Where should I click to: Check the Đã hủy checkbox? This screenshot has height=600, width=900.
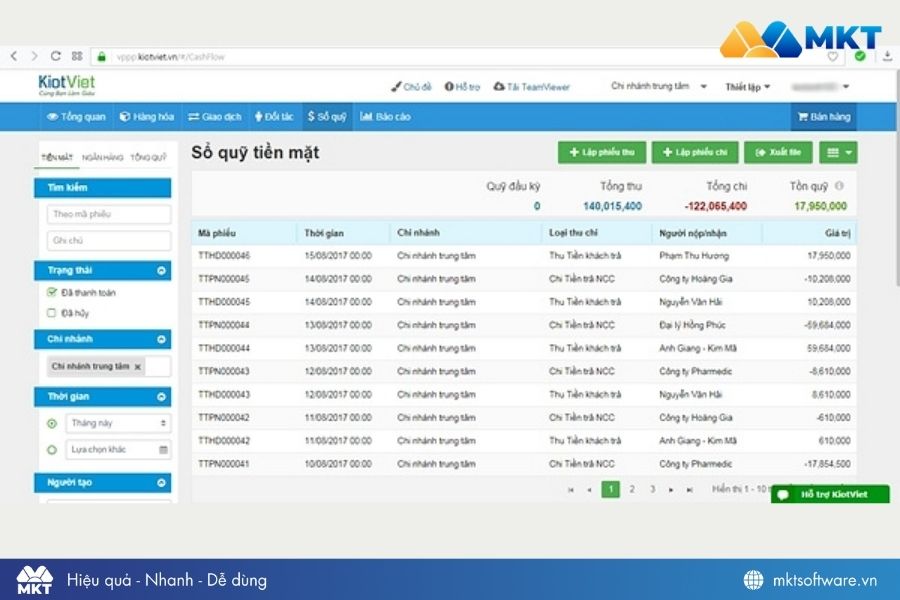pyautogui.click(x=52, y=313)
